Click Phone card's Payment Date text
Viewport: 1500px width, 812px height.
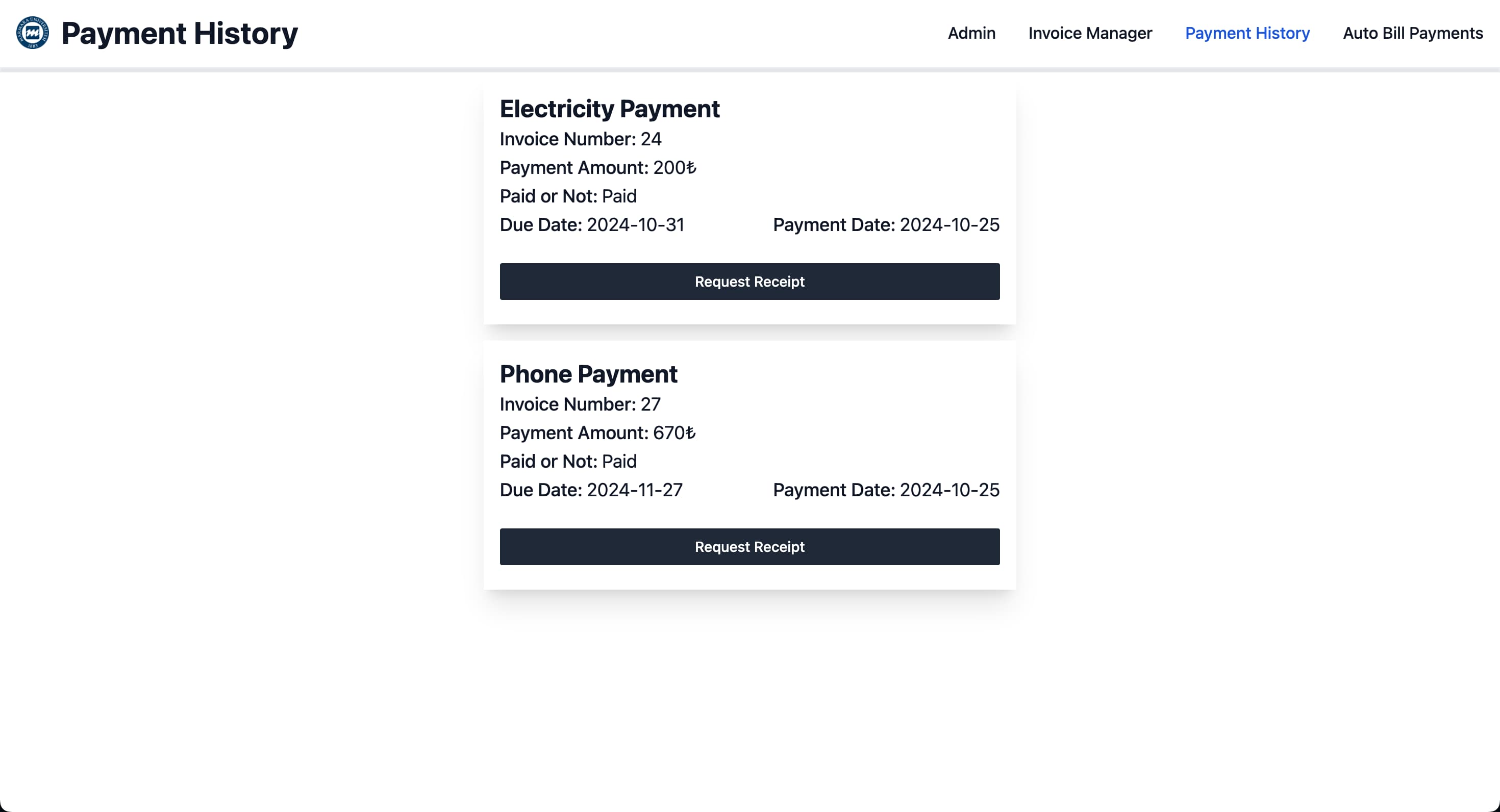pos(886,490)
